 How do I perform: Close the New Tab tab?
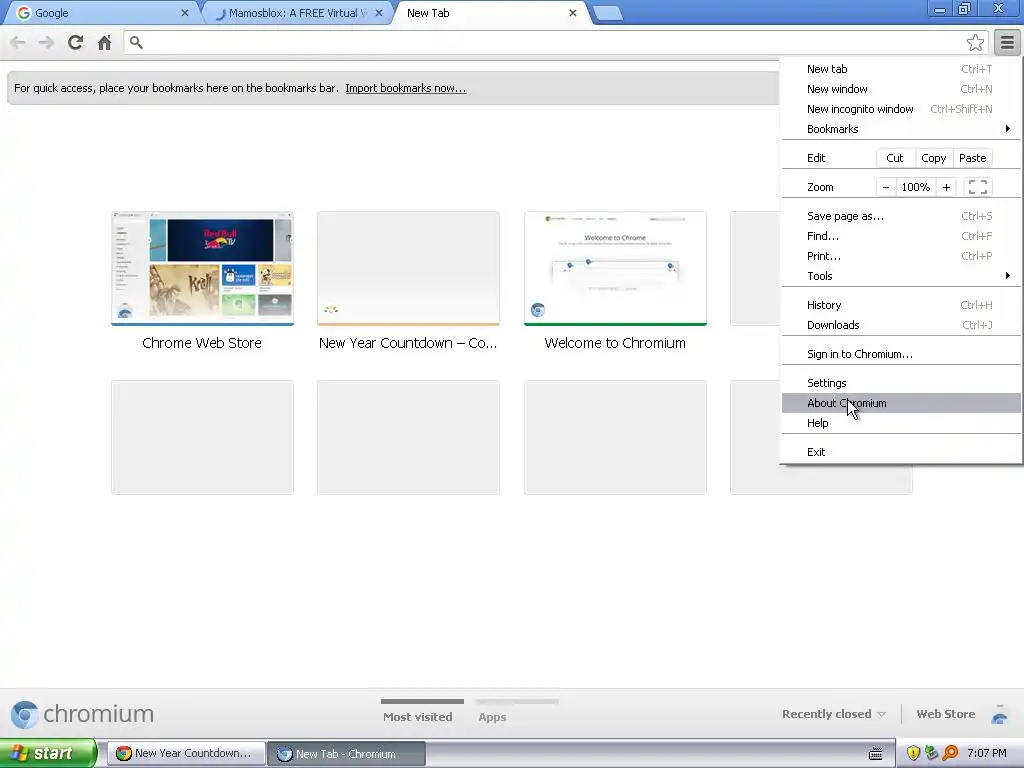pyautogui.click(x=573, y=13)
